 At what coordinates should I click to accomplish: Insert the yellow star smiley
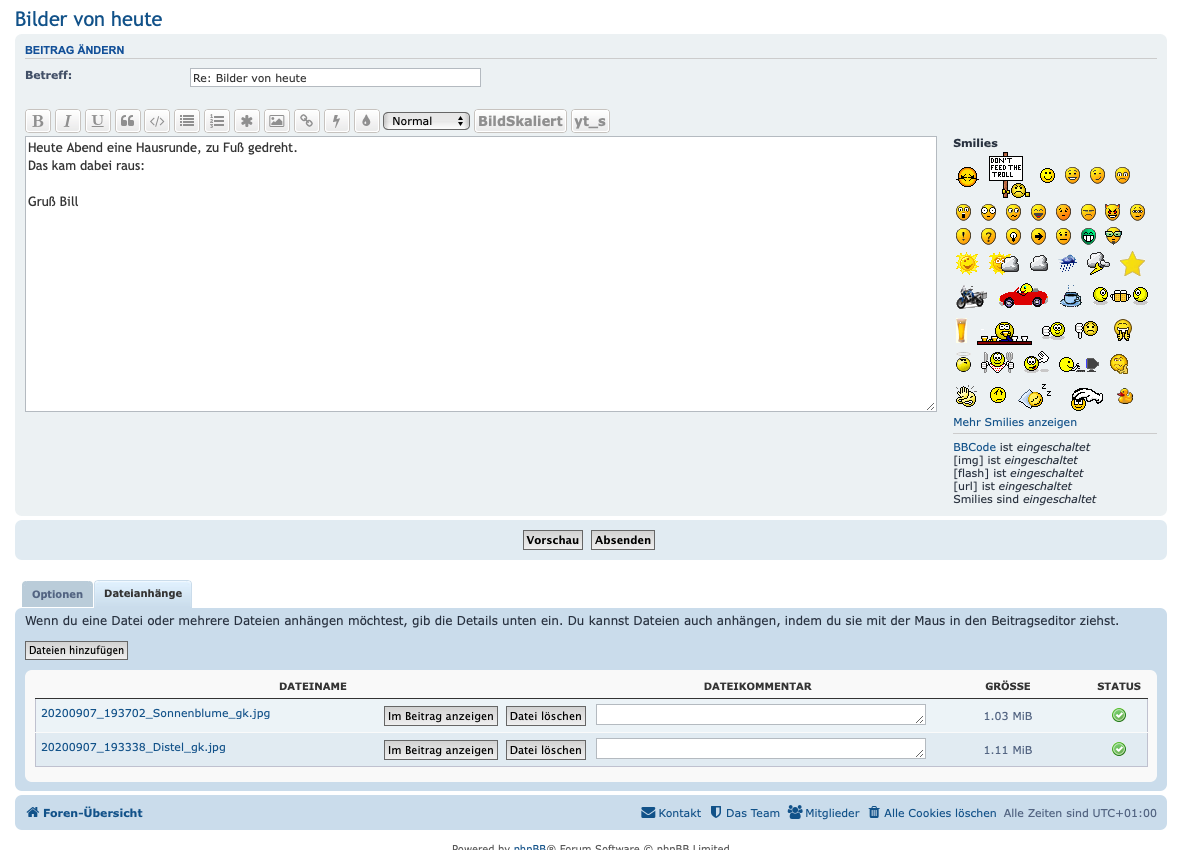click(x=1132, y=264)
